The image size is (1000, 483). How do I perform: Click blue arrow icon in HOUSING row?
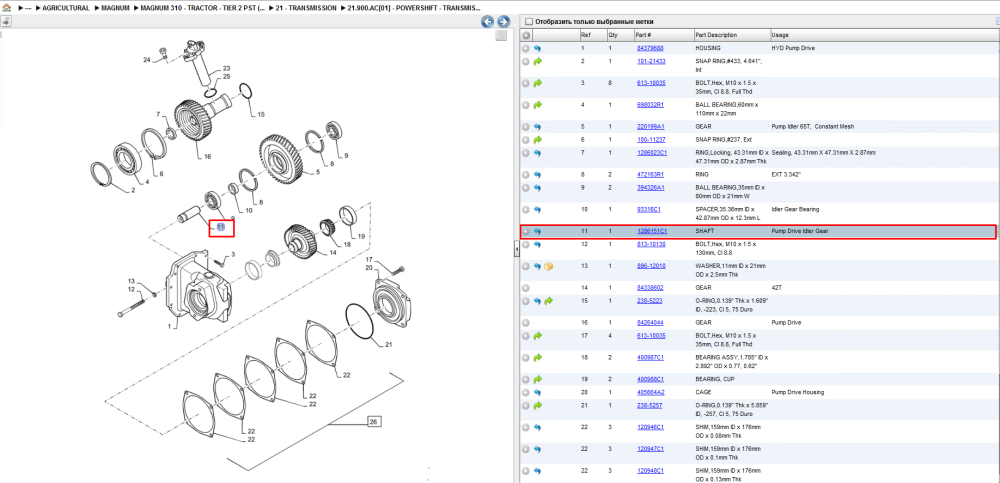point(538,48)
